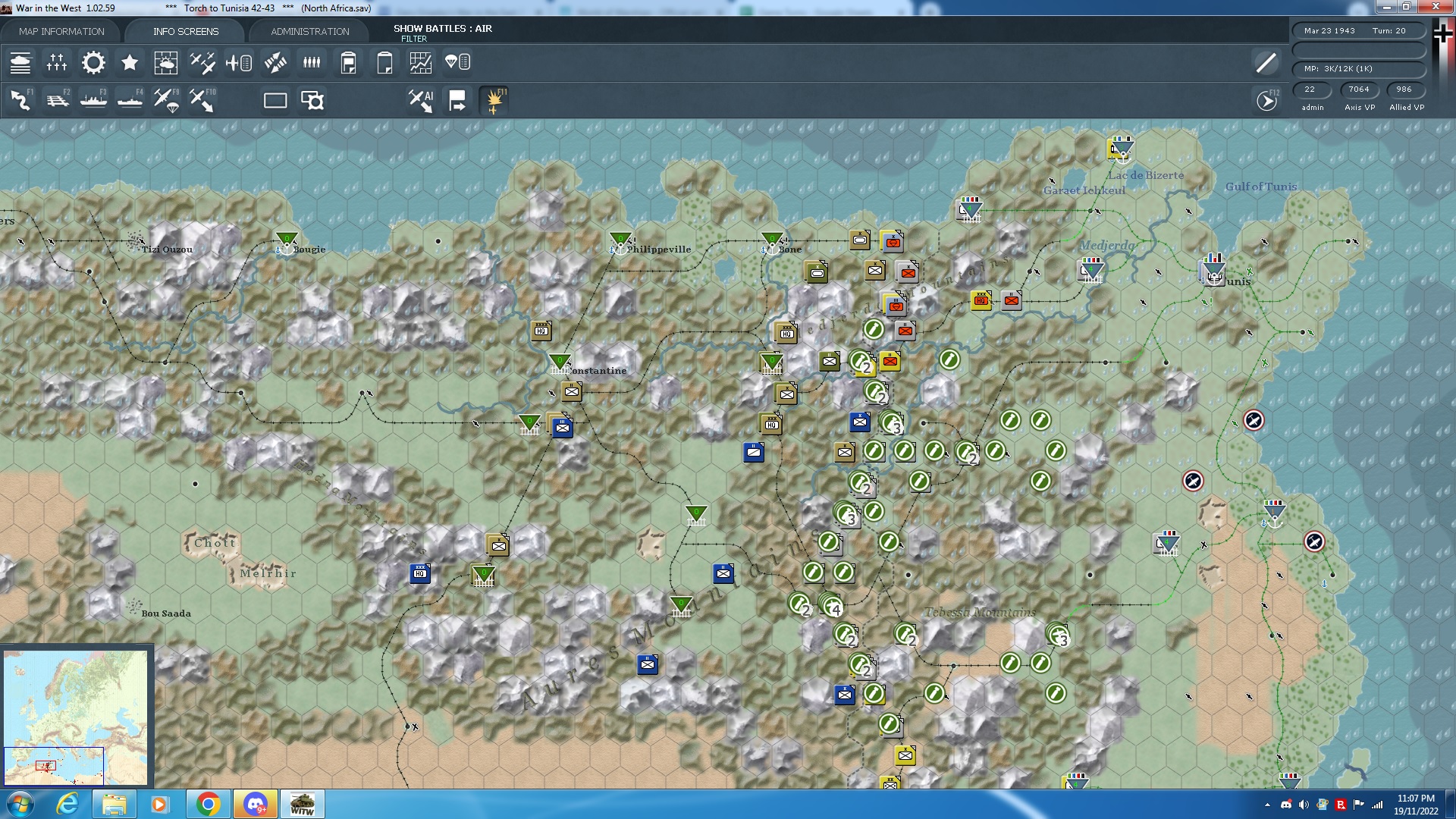The image size is (1456, 819).
Task: Toggle the map jump view box icon
Action: click(x=313, y=99)
